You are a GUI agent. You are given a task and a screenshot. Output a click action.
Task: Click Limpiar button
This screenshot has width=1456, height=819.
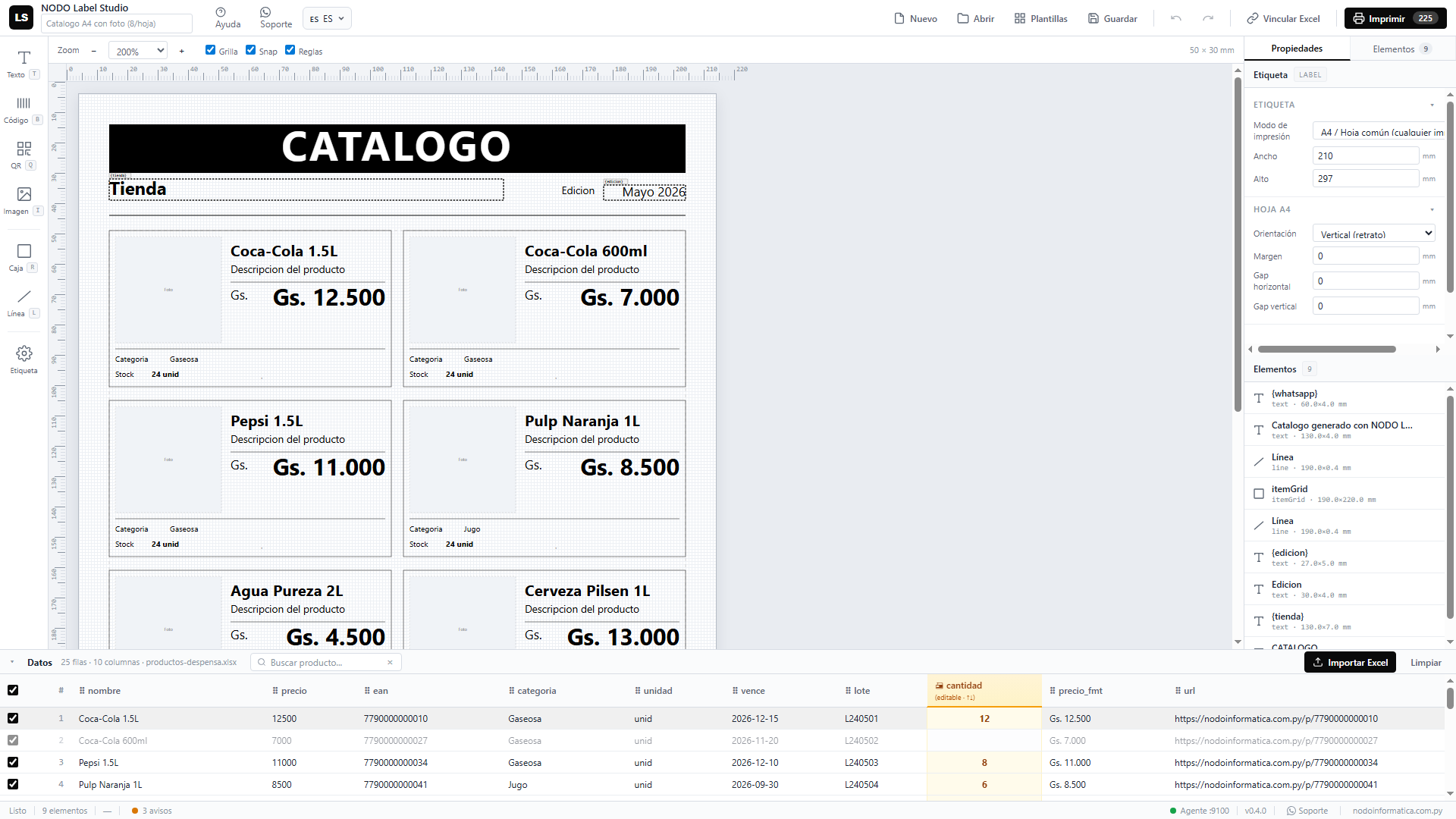[x=1426, y=662]
